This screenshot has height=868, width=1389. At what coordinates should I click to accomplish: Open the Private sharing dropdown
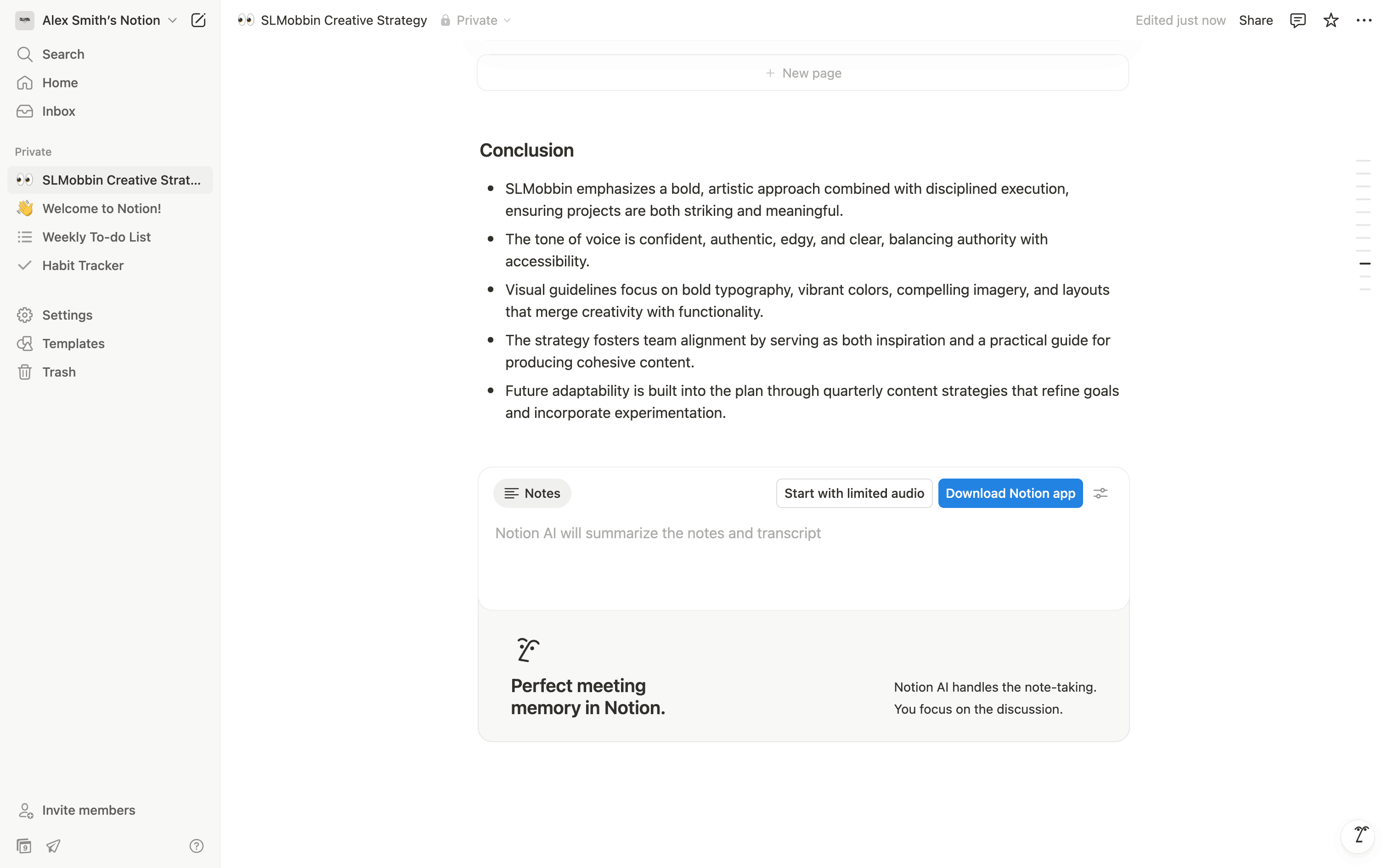point(476,21)
